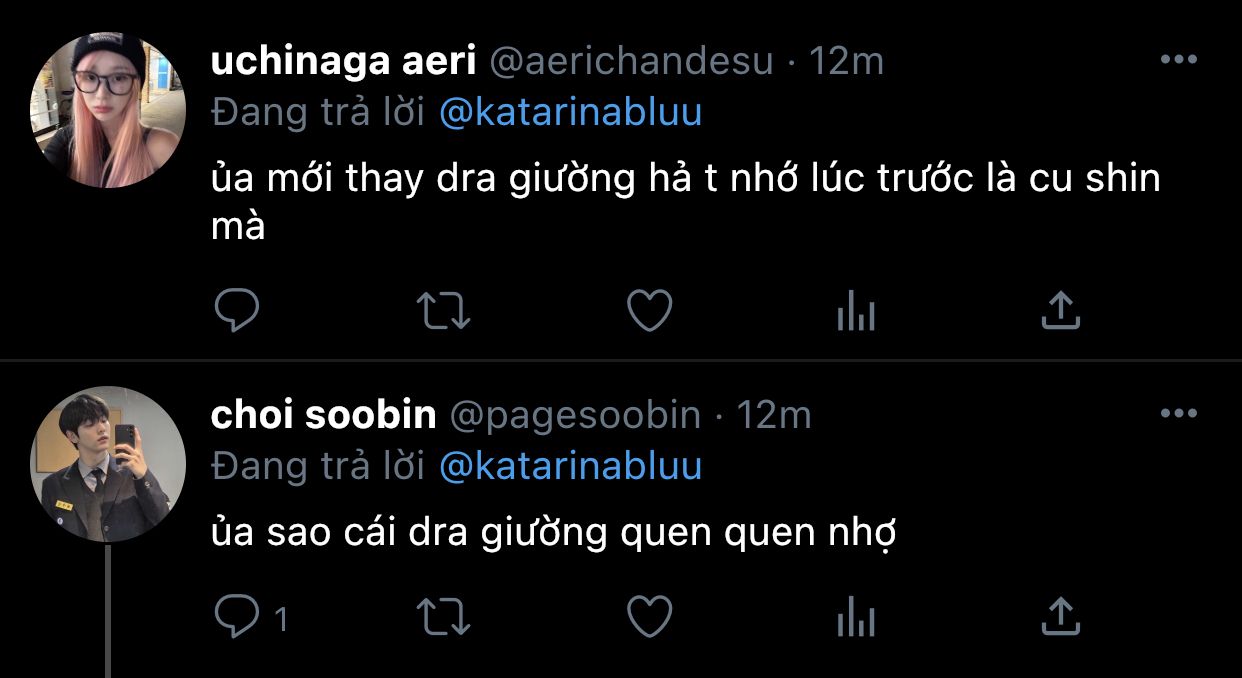This screenshot has height=678, width=1242.
Task: View analytics for choi soobin's tweet
Action: (855, 618)
